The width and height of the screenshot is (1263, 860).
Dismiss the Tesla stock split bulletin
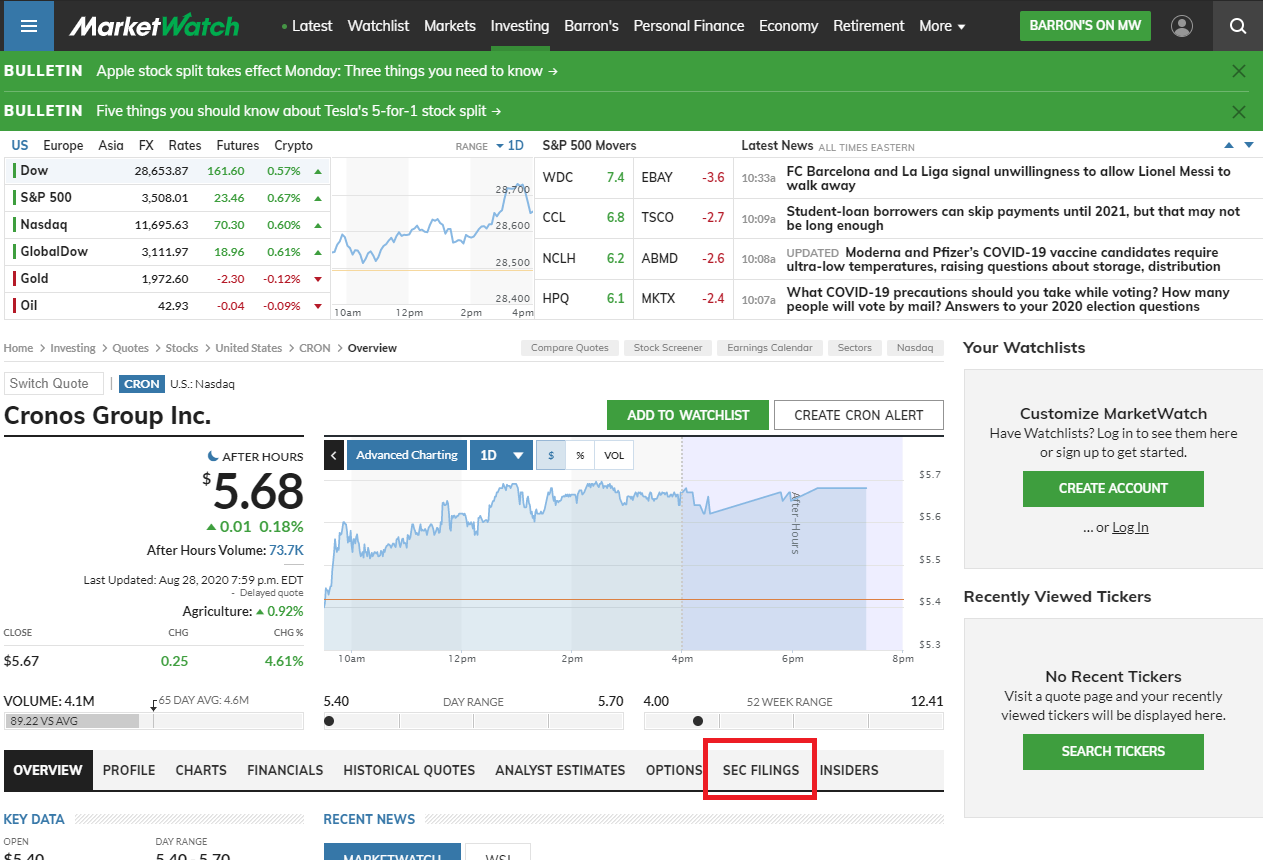point(1239,111)
